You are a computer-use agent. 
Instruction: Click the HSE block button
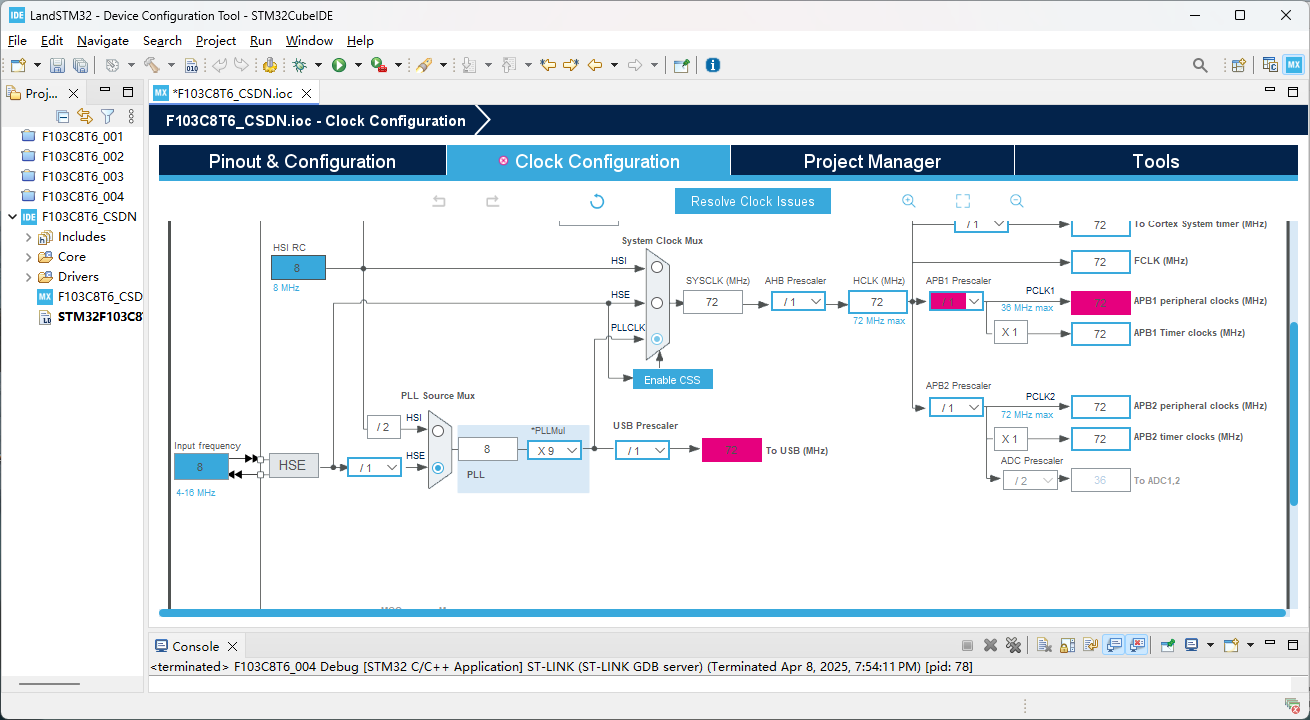293,465
